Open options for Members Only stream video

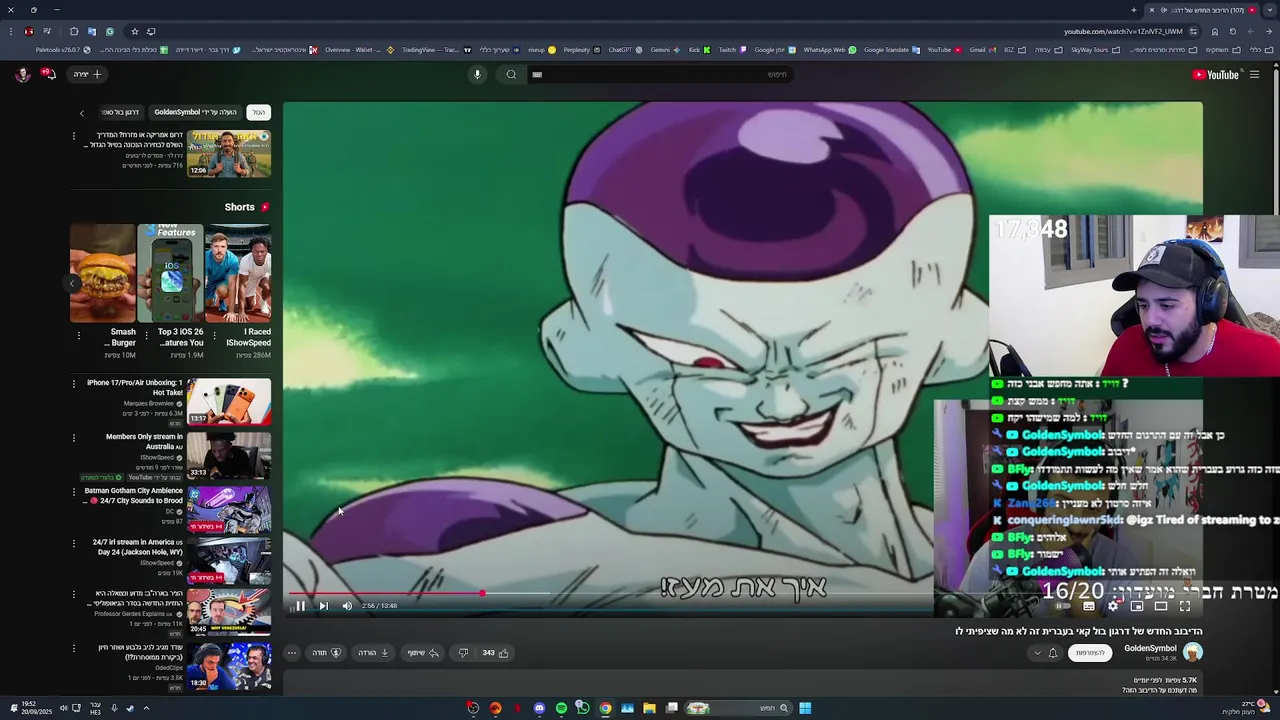click(73, 437)
